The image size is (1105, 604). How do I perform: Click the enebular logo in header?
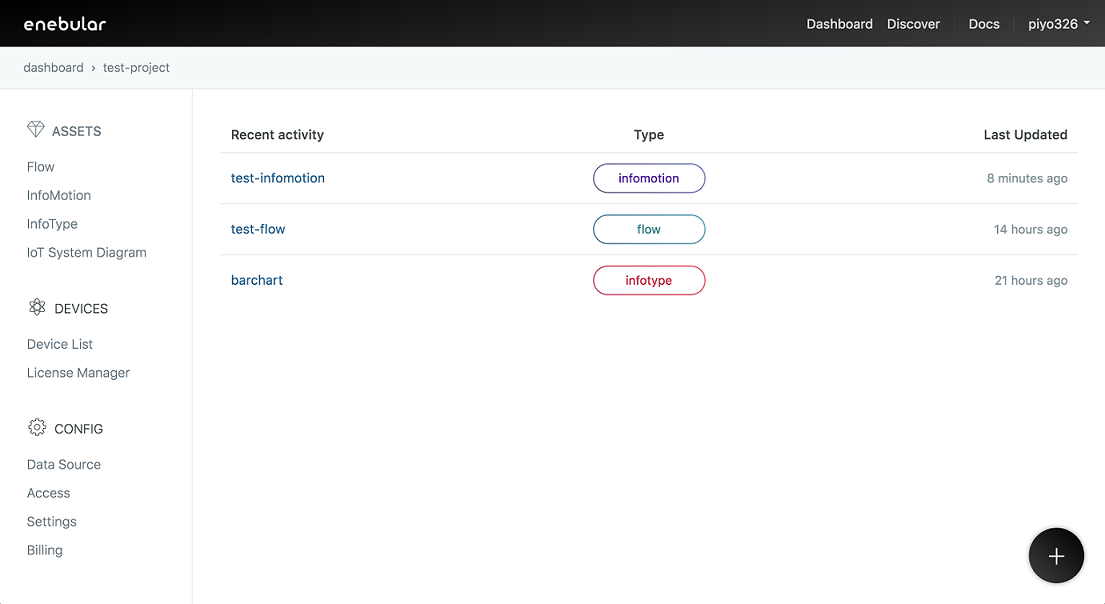coord(65,24)
